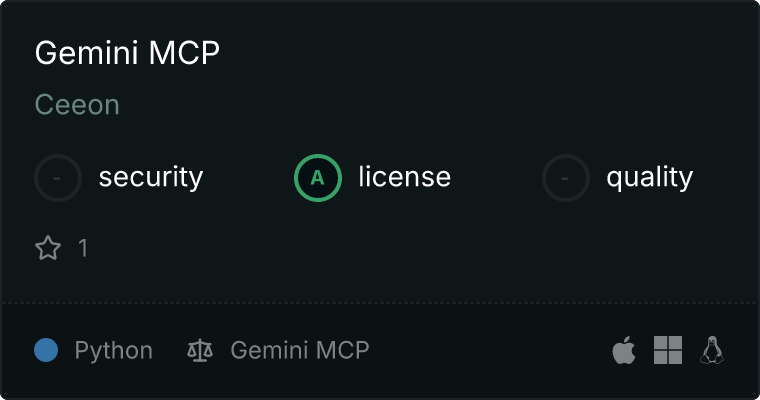
Task: Click empty card area beside star count
Action: [x=388, y=248]
